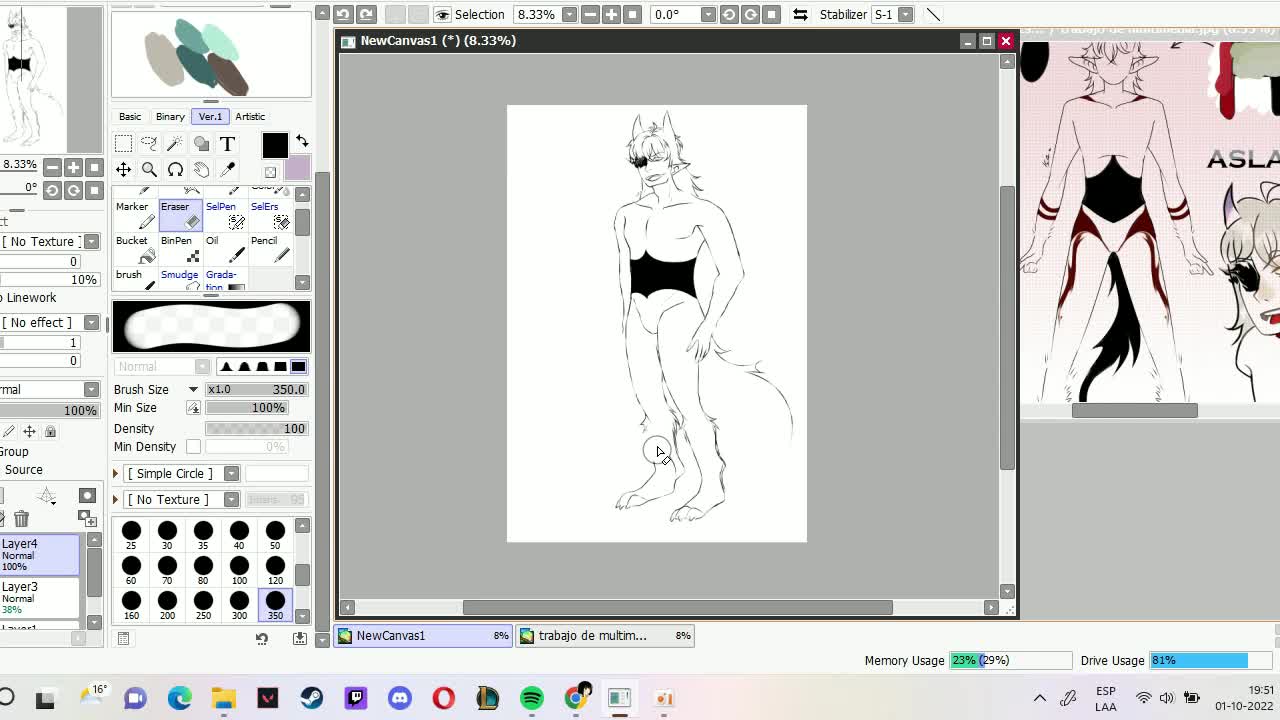The image size is (1280, 720).
Task: Open the No effect dropdown
Action: point(91,322)
